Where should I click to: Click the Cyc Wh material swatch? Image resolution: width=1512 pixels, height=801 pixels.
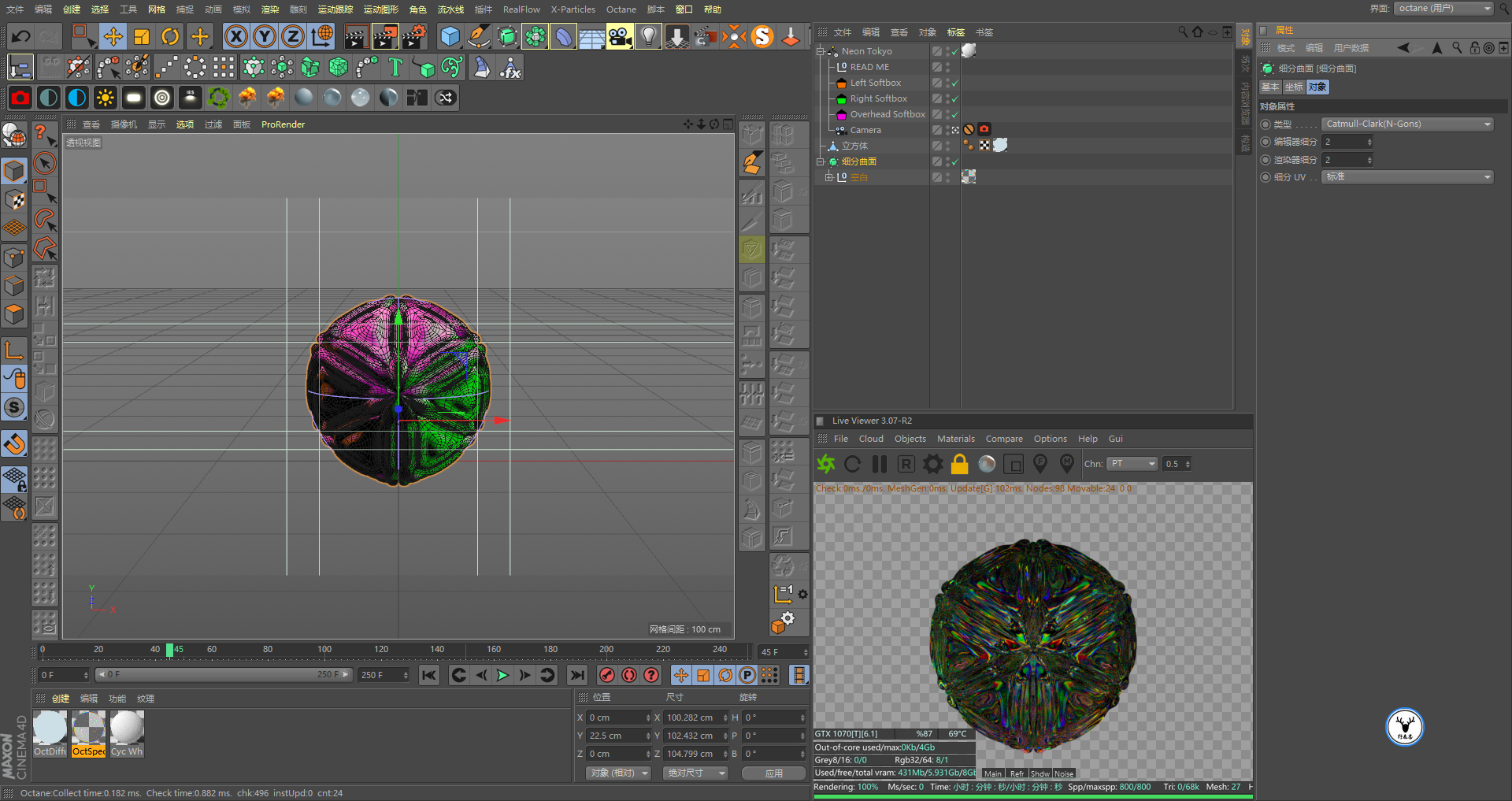click(127, 733)
